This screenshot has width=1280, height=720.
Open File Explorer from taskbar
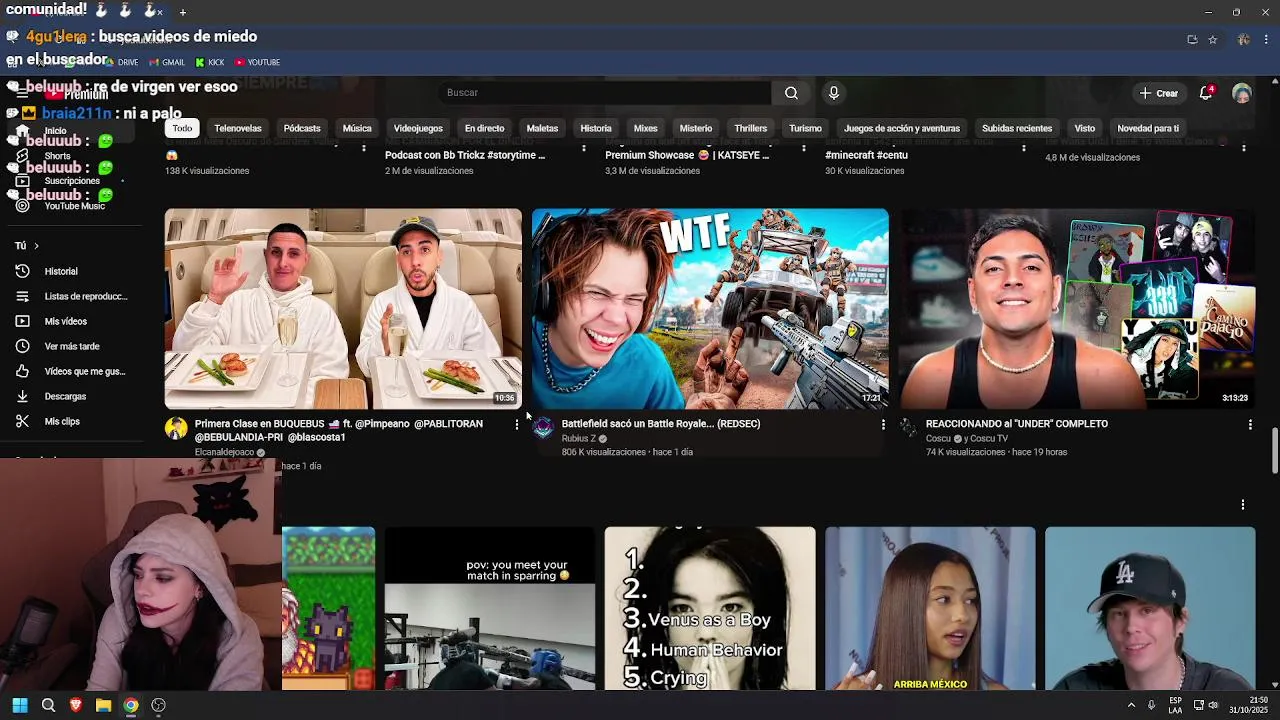point(103,705)
